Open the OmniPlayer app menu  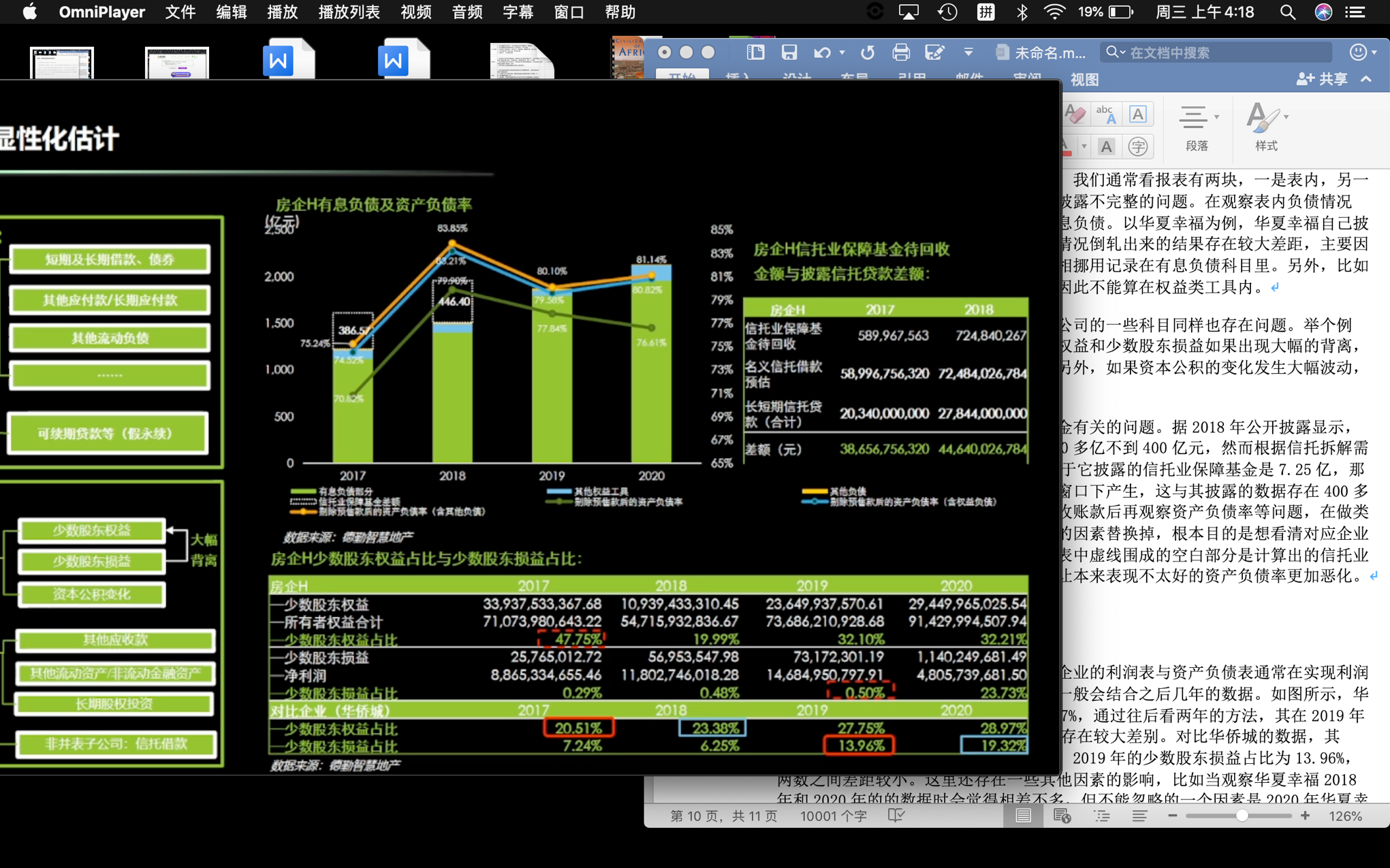[101, 12]
